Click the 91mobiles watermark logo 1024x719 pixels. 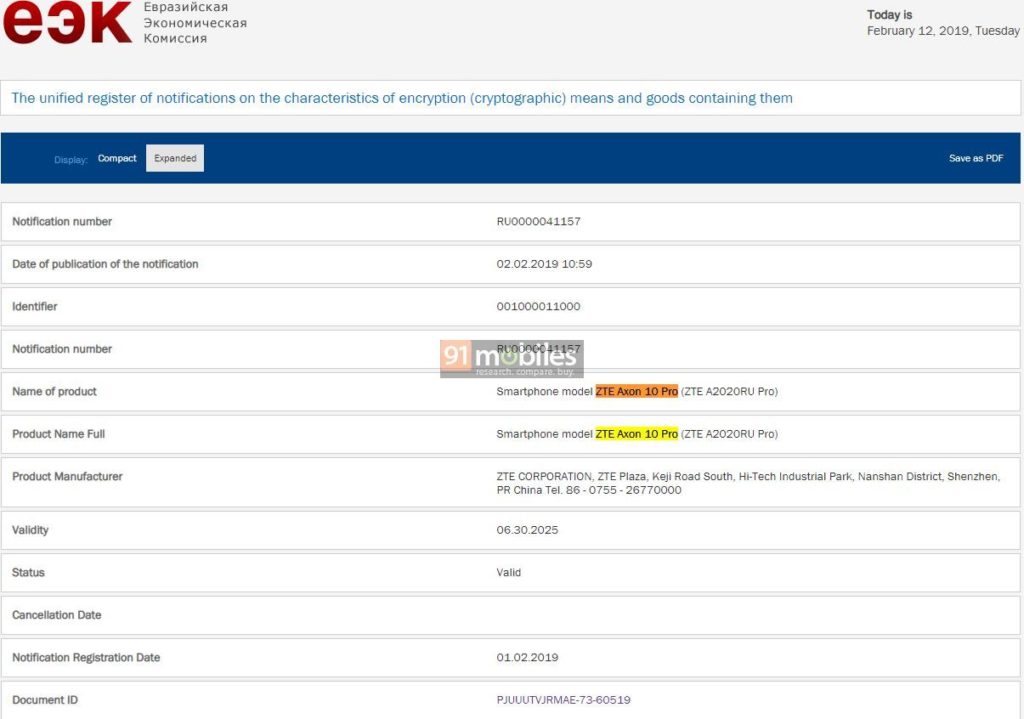click(511, 359)
